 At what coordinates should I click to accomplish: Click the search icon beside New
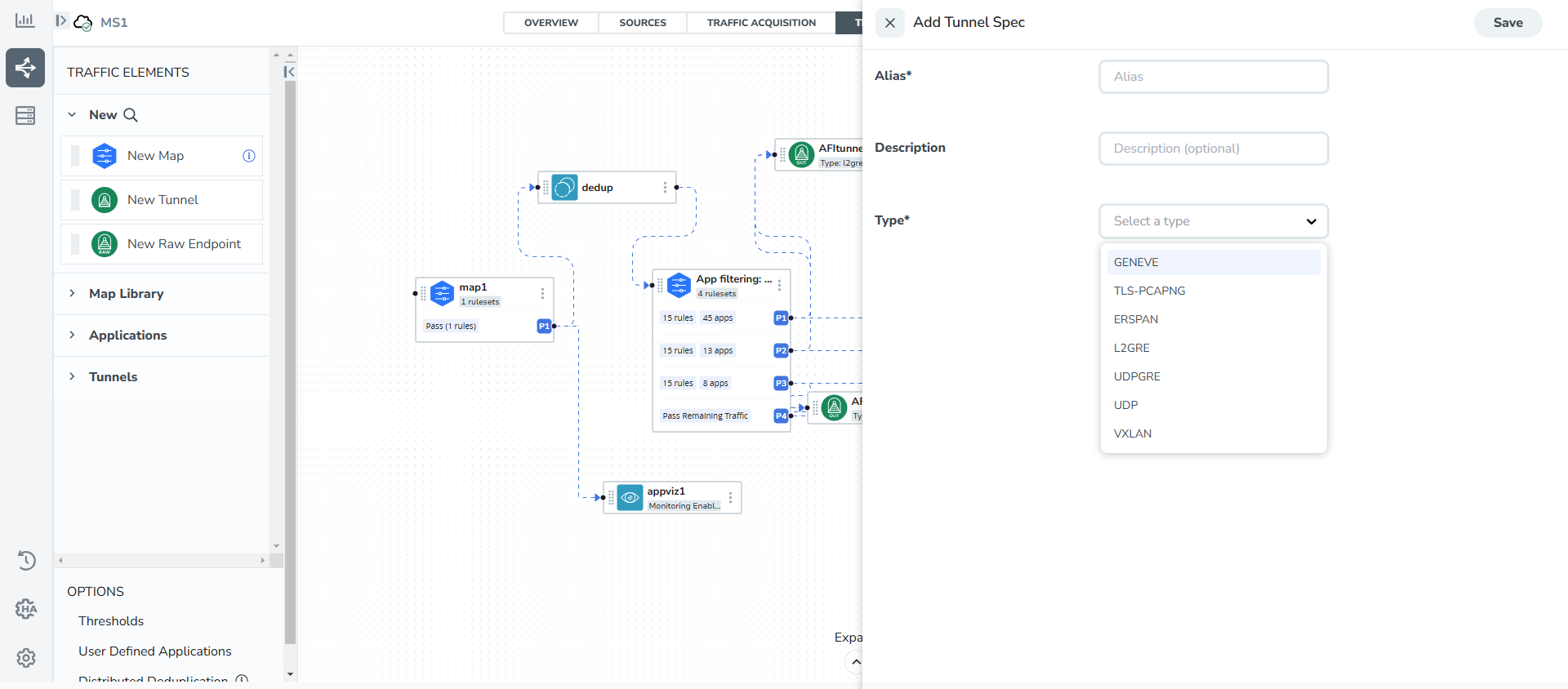(131, 115)
